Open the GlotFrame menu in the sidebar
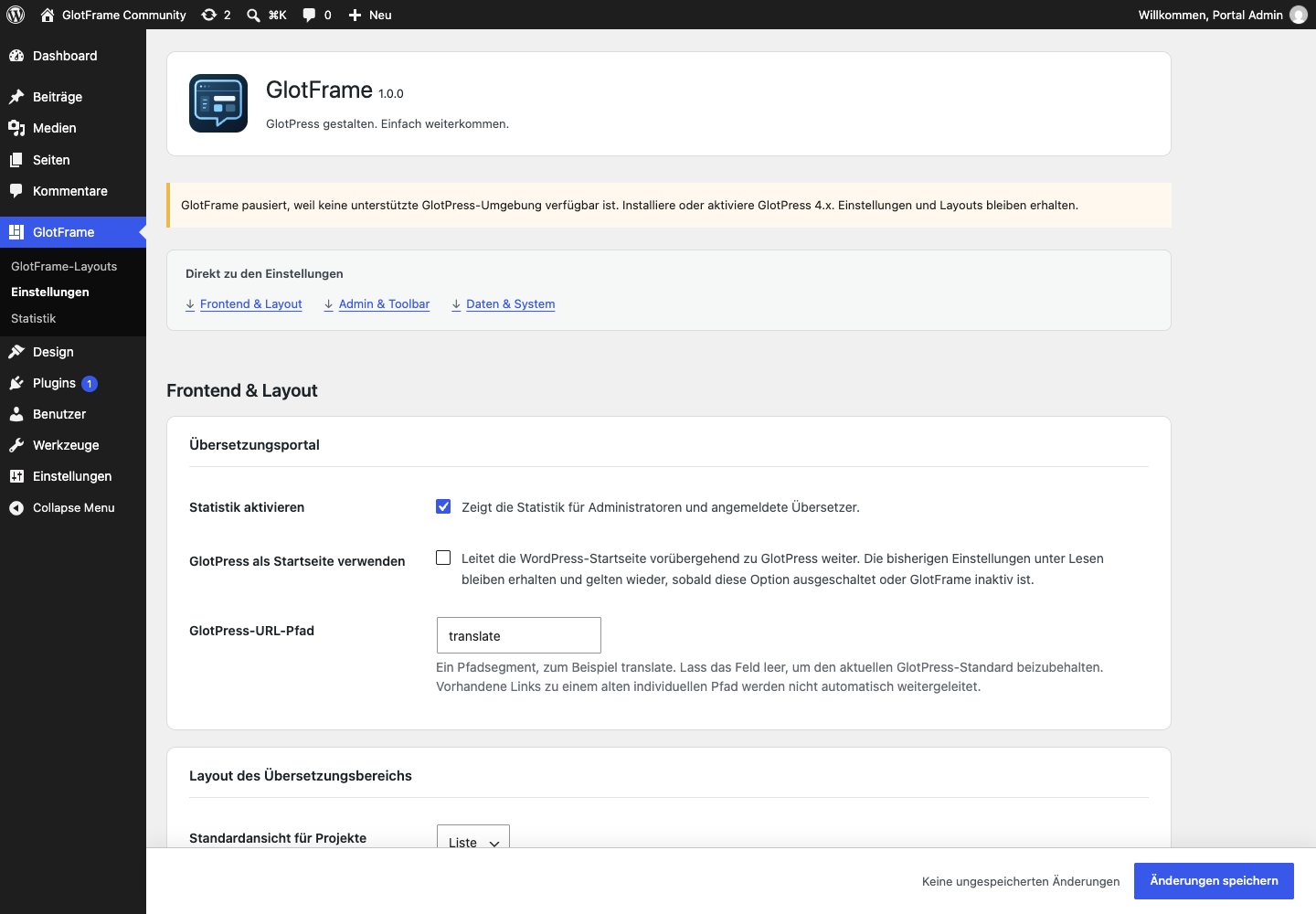 73,232
